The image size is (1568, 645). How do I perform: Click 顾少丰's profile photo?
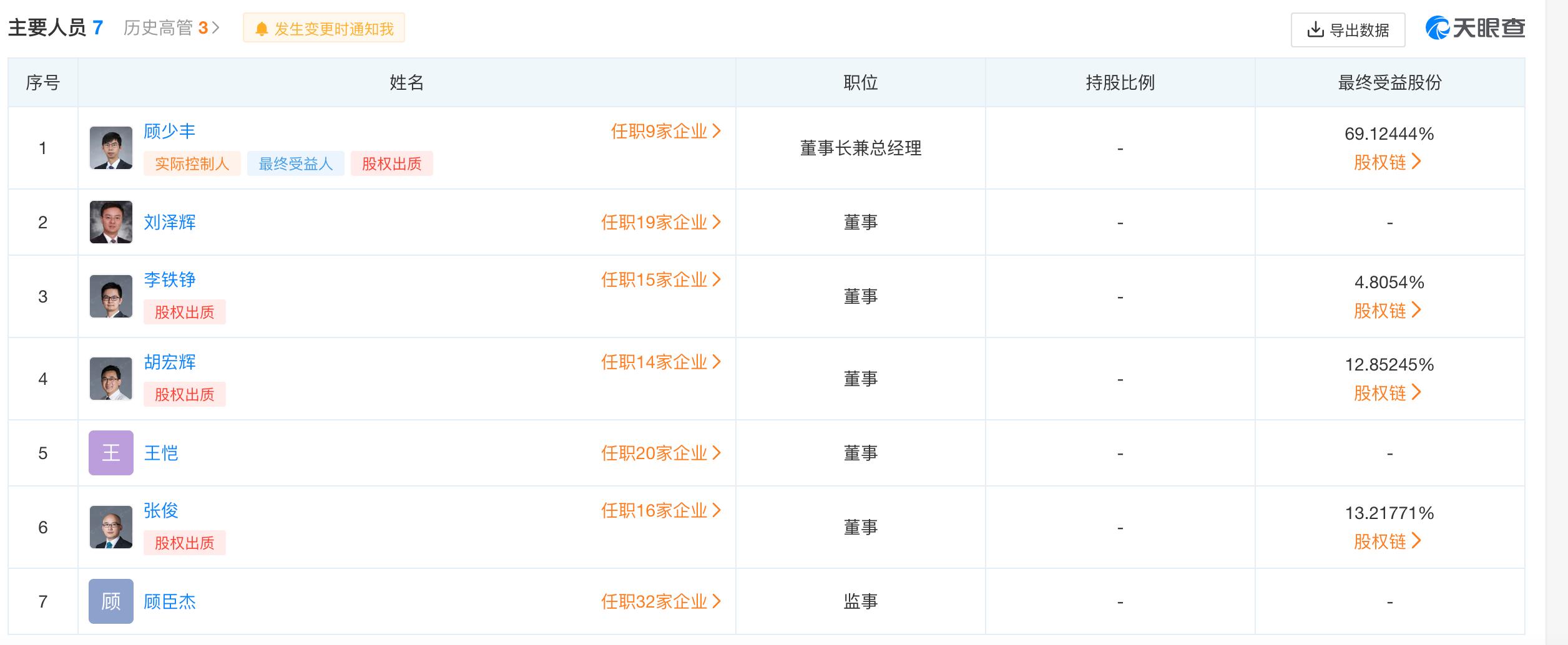(111, 148)
